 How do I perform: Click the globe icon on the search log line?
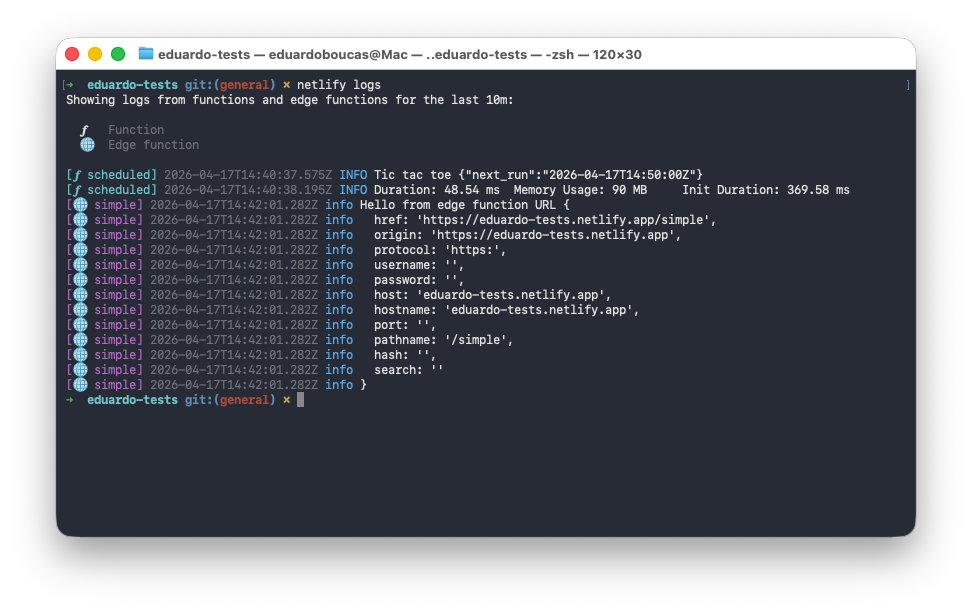pyautogui.click(x=81, y=370)
